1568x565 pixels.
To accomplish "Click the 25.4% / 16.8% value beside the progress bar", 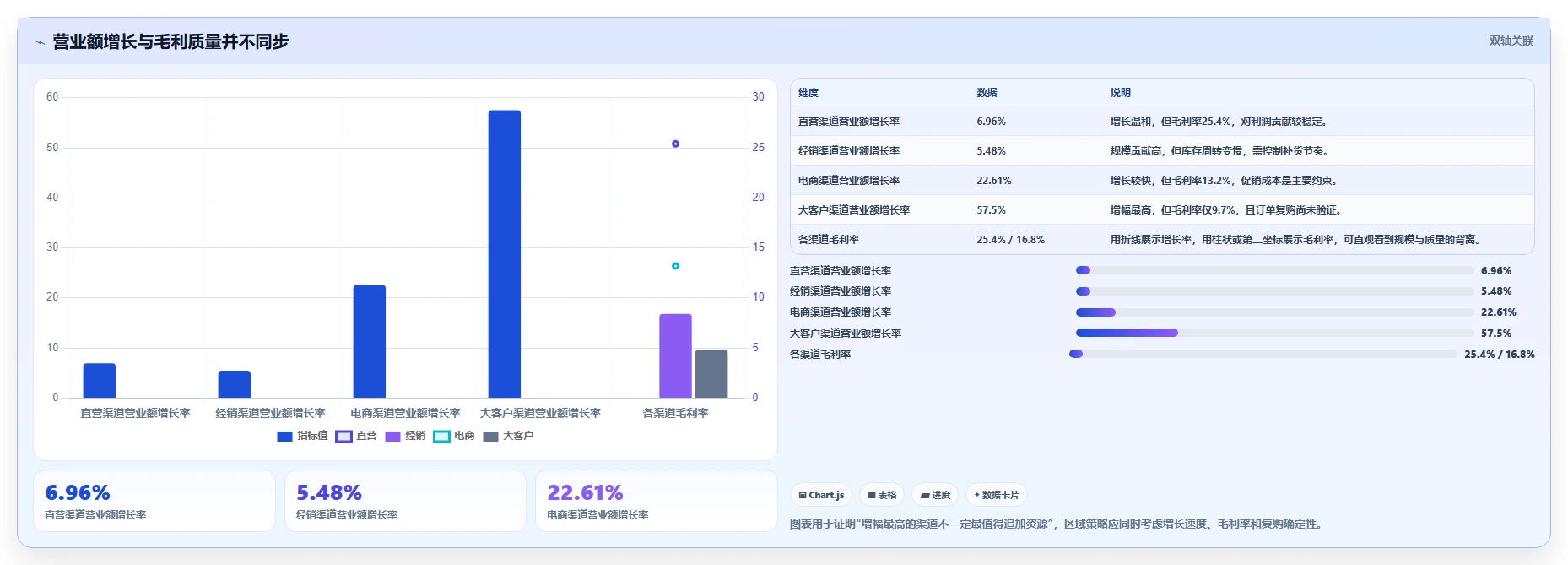I will click(x=1500, y=355).
